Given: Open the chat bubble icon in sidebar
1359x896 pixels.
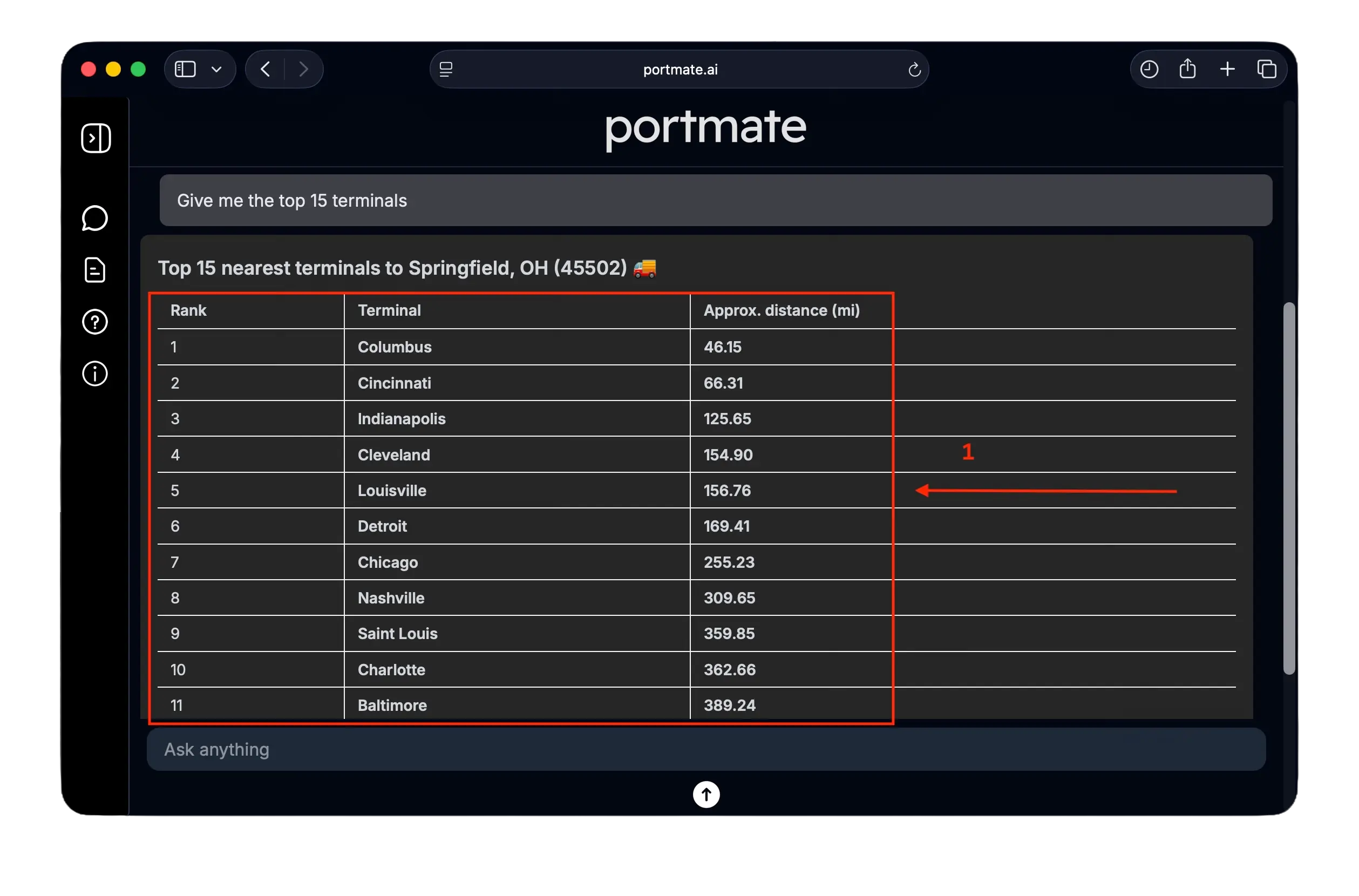Looking at the screenshot, I should 95,218.
